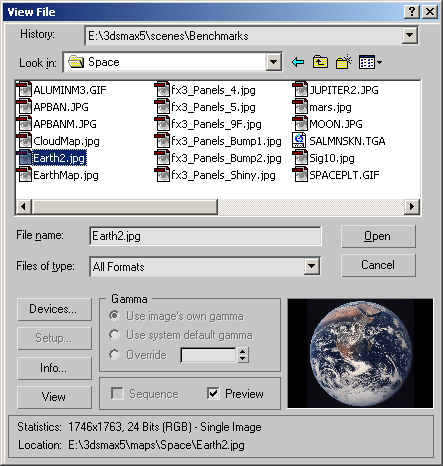Disable the Preview checkbox

click(213, 394)
